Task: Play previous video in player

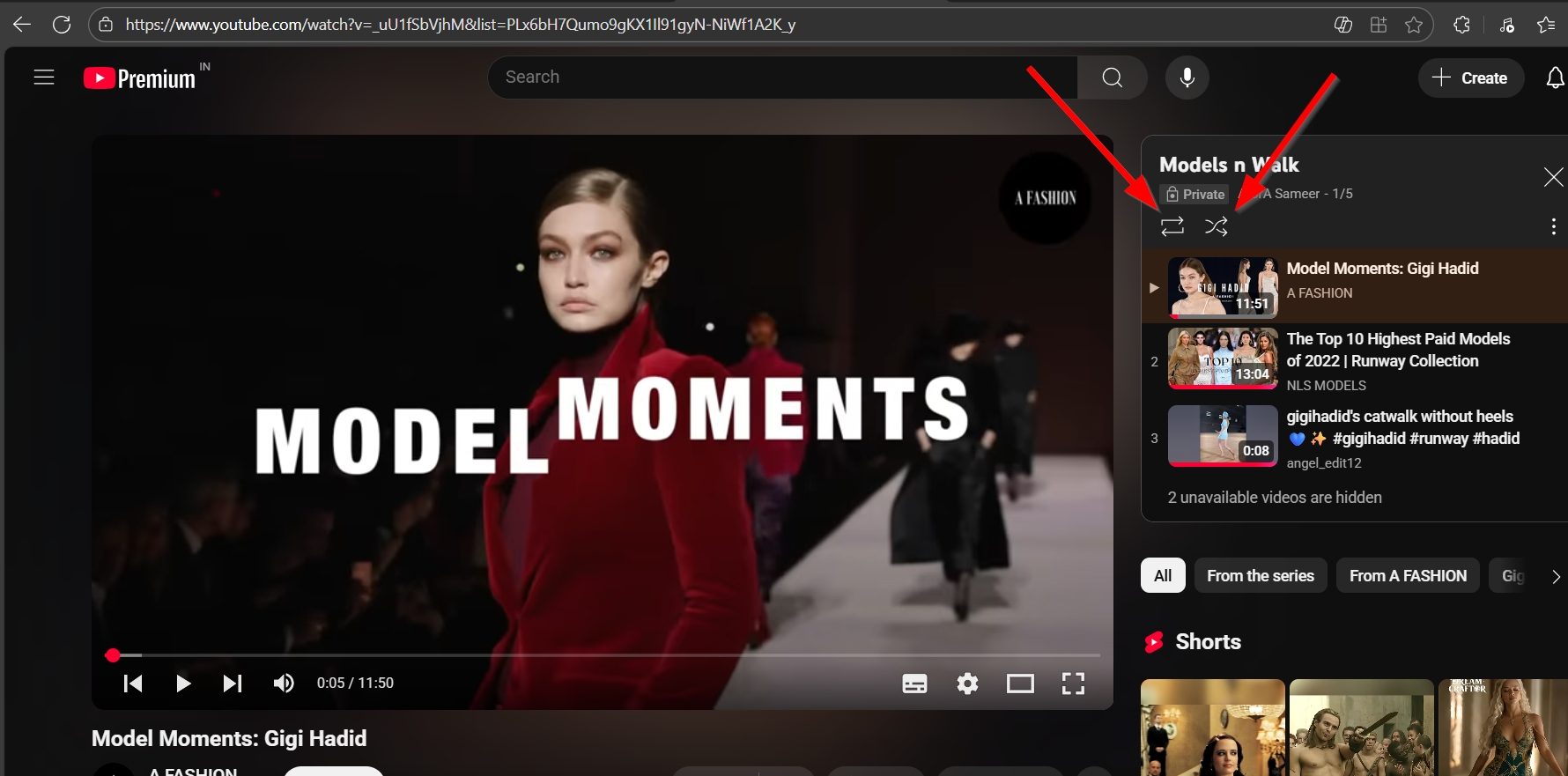Action: tap(133, 684)
